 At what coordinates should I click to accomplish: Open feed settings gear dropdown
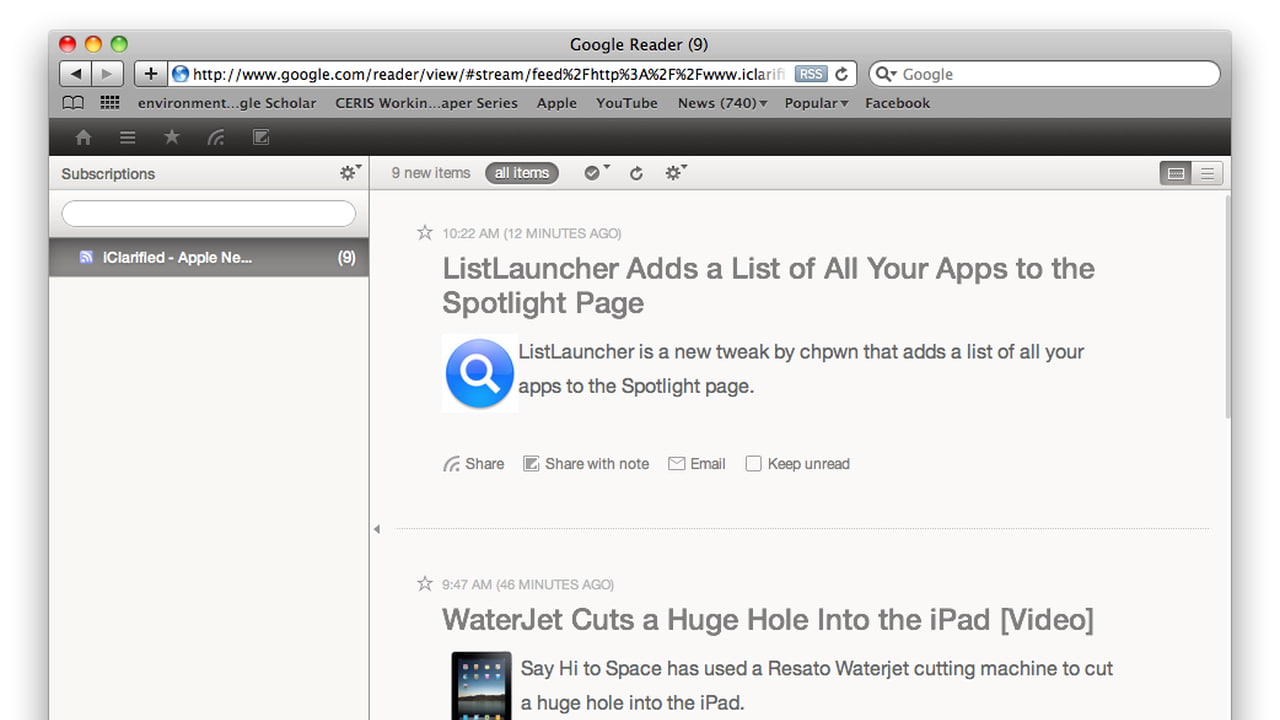point(676,173)
